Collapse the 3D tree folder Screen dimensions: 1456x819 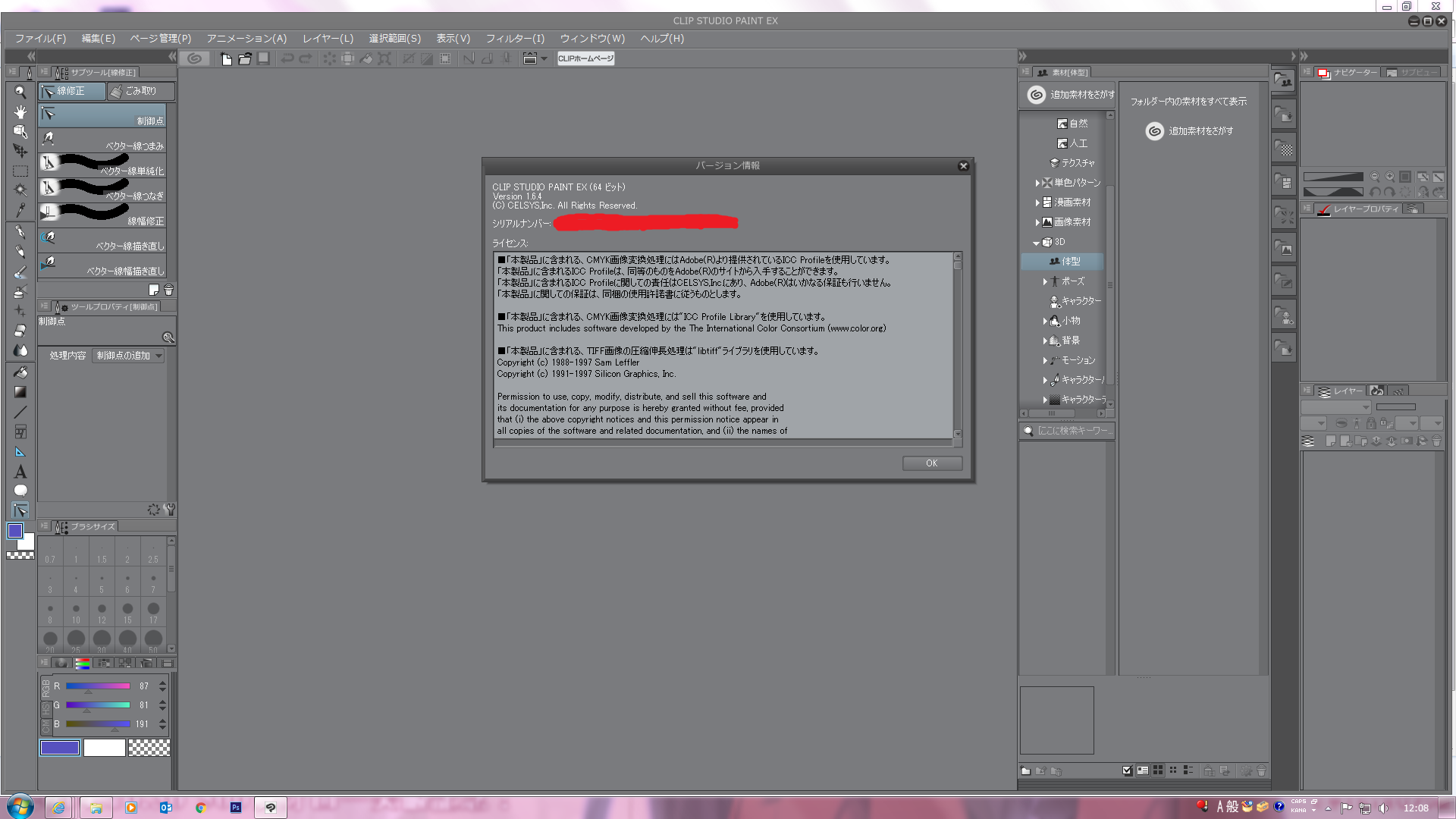pyautogui.click(x=1037, y=243)
